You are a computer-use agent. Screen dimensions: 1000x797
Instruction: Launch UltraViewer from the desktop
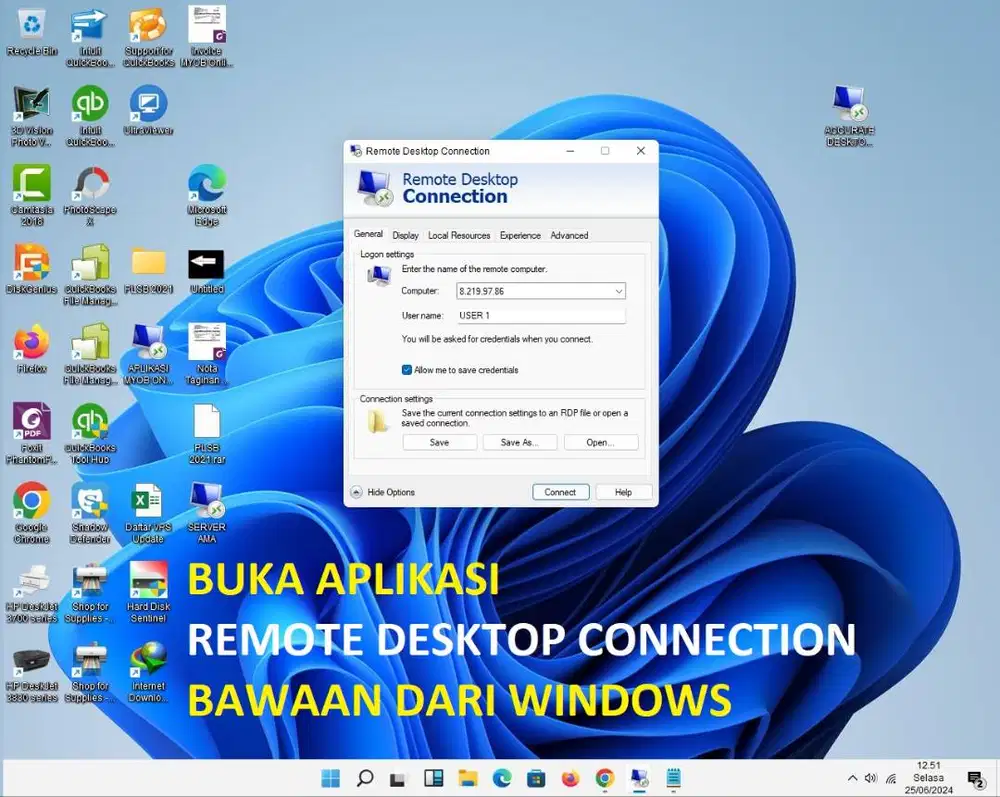click(x=148, y=106)
